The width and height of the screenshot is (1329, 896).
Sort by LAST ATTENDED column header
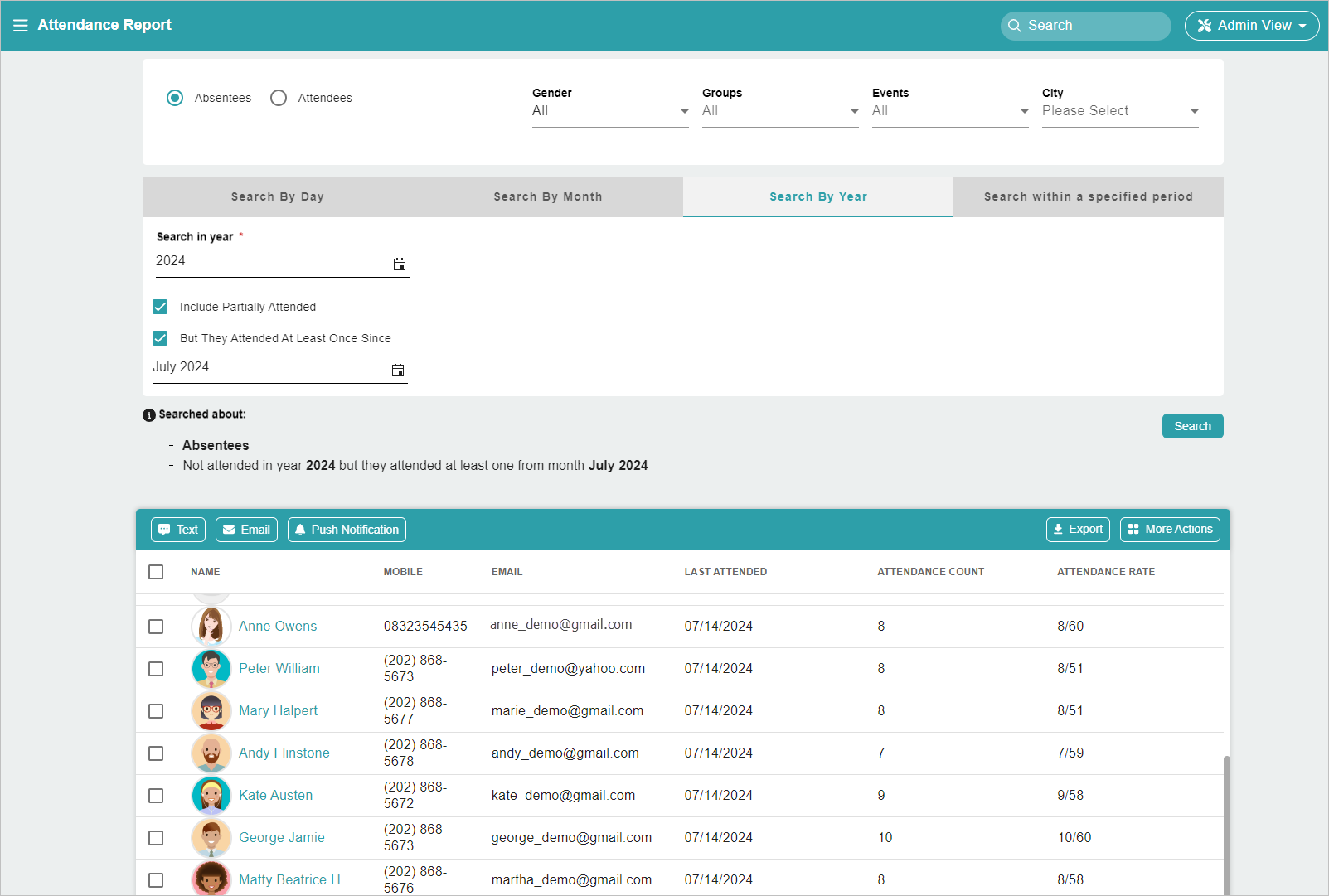(725, 572)
